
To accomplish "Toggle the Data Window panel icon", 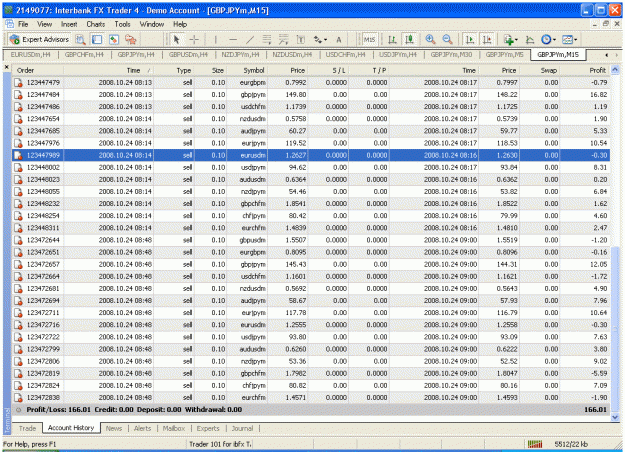I will coord(97,39).
